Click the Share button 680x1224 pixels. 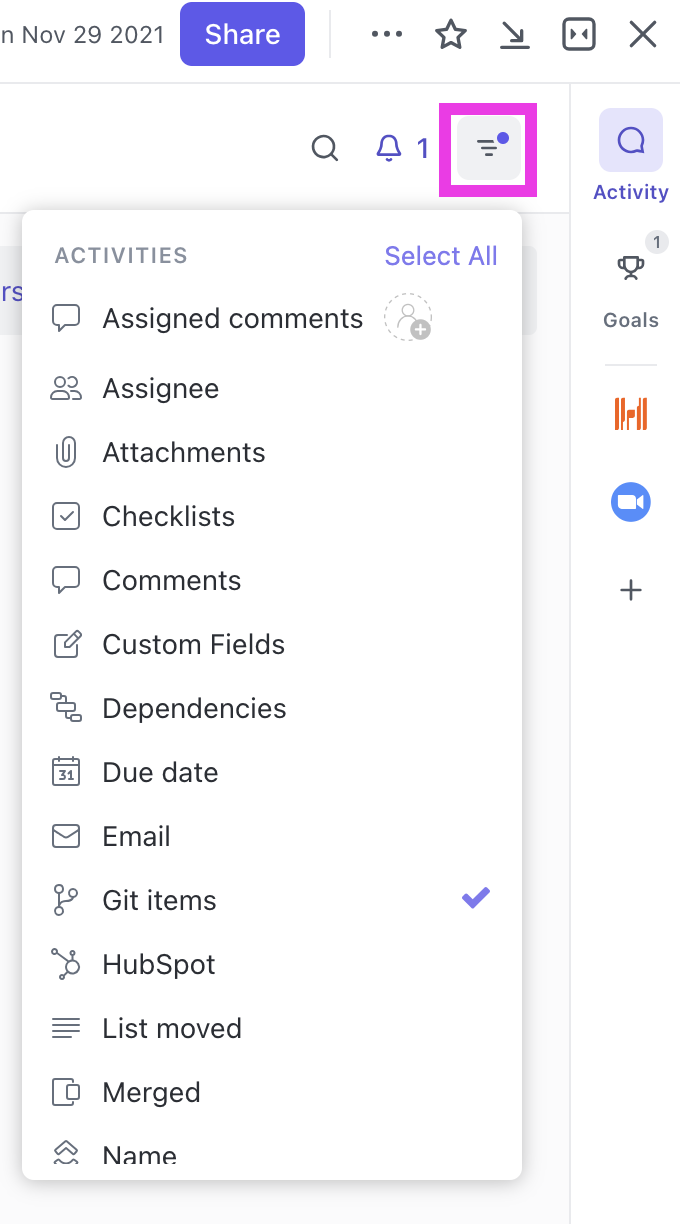click(241, 34)
